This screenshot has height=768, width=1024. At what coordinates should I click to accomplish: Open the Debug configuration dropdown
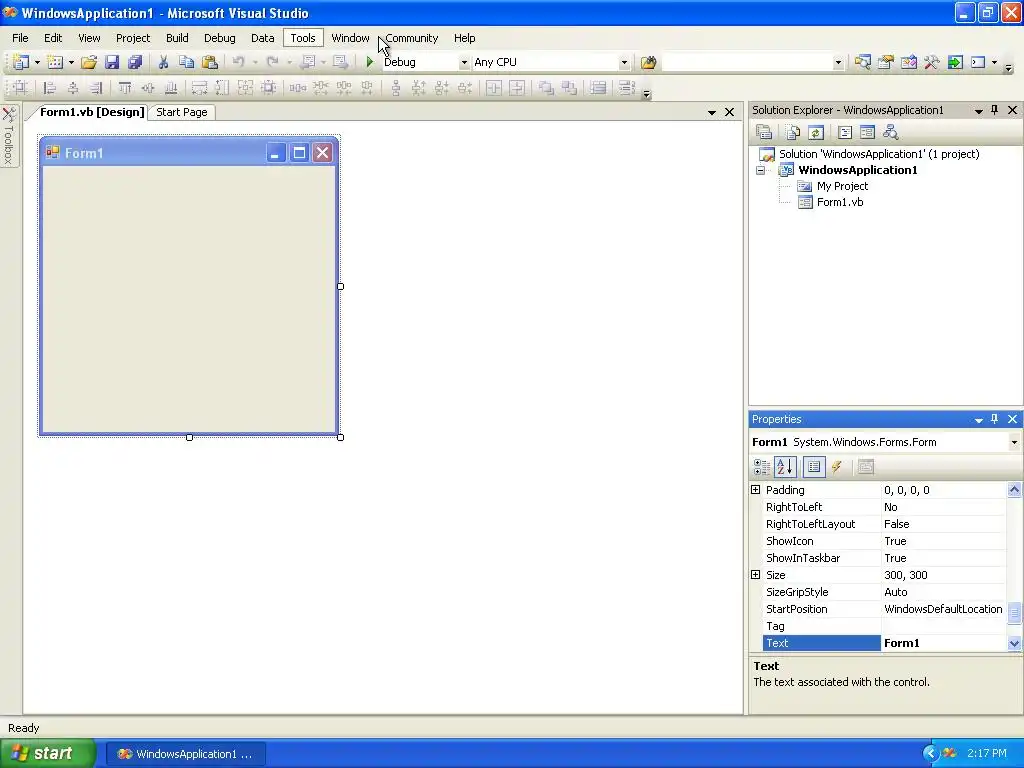[x=464, y=63]
